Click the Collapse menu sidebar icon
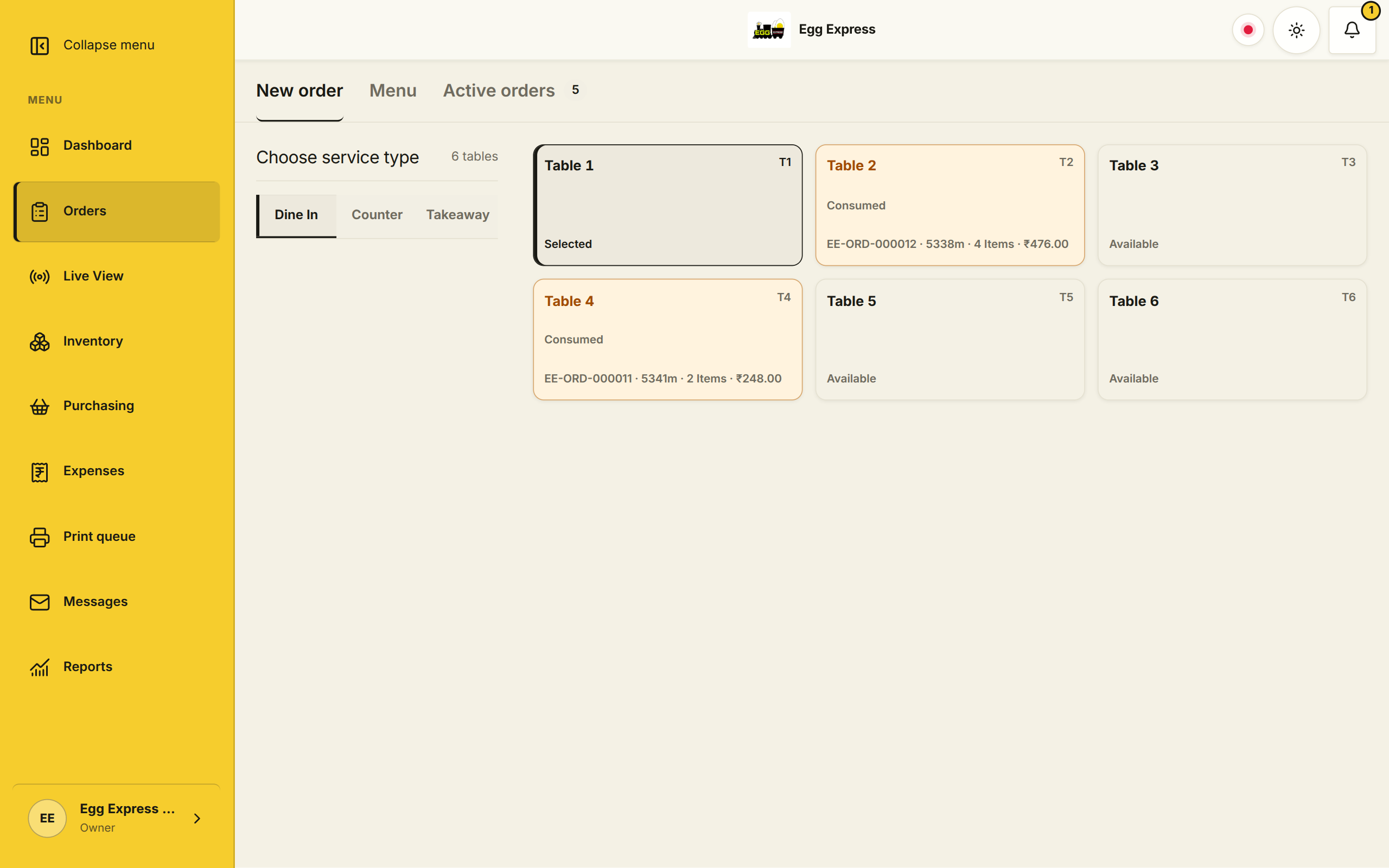The height and width of the screenshot is (868, 1389). click(40, 46)
